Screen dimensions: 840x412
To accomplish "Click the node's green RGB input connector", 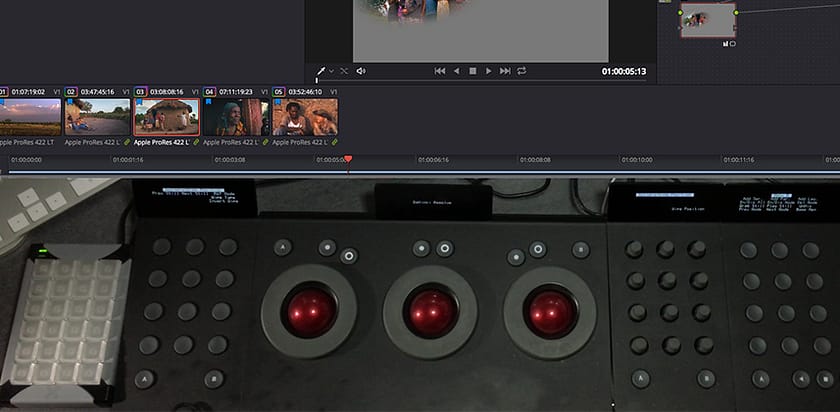I will (680, 12).
